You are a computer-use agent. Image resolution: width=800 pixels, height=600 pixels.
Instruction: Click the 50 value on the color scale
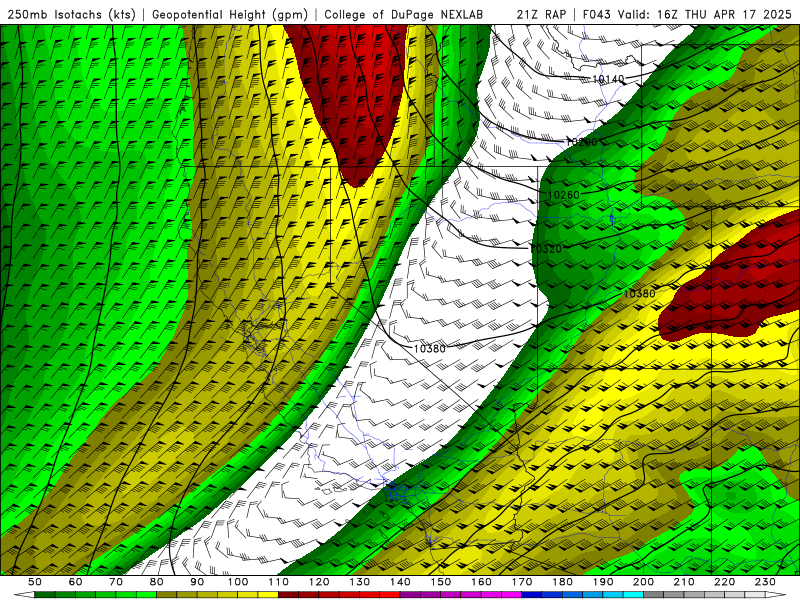coord(35,582)
